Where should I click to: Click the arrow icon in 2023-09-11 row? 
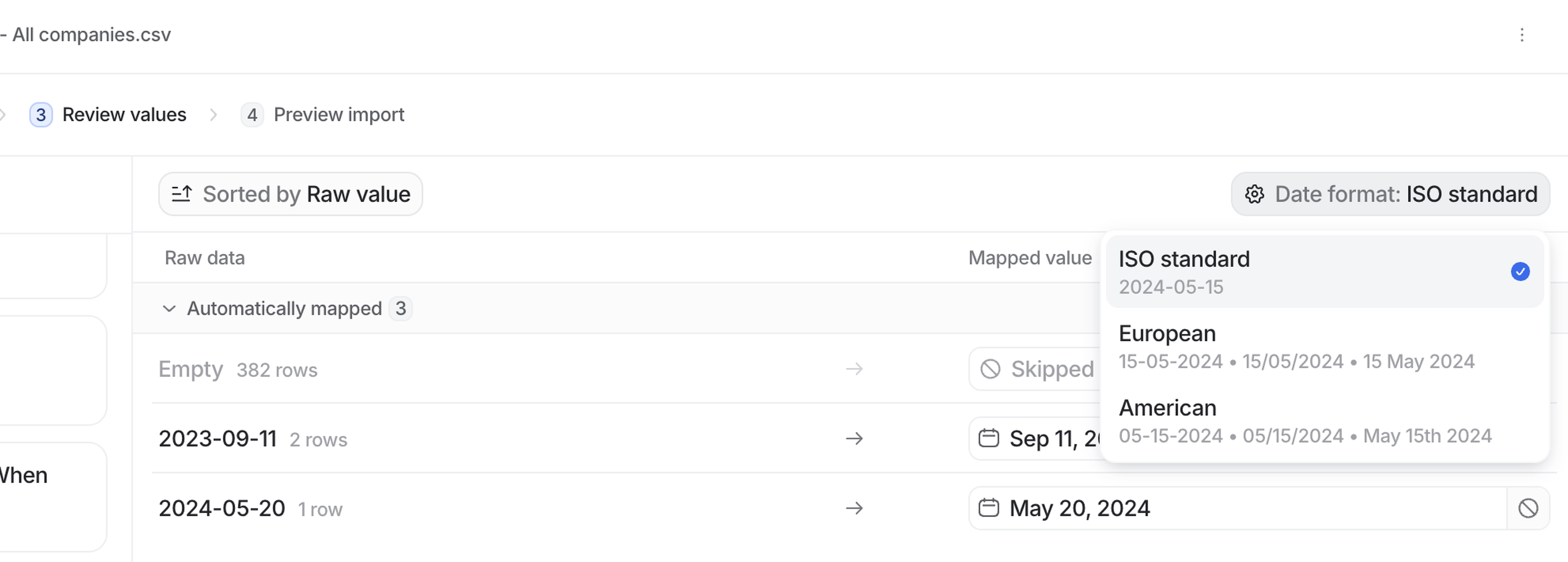pyautogui.click(x=854, y=438)
